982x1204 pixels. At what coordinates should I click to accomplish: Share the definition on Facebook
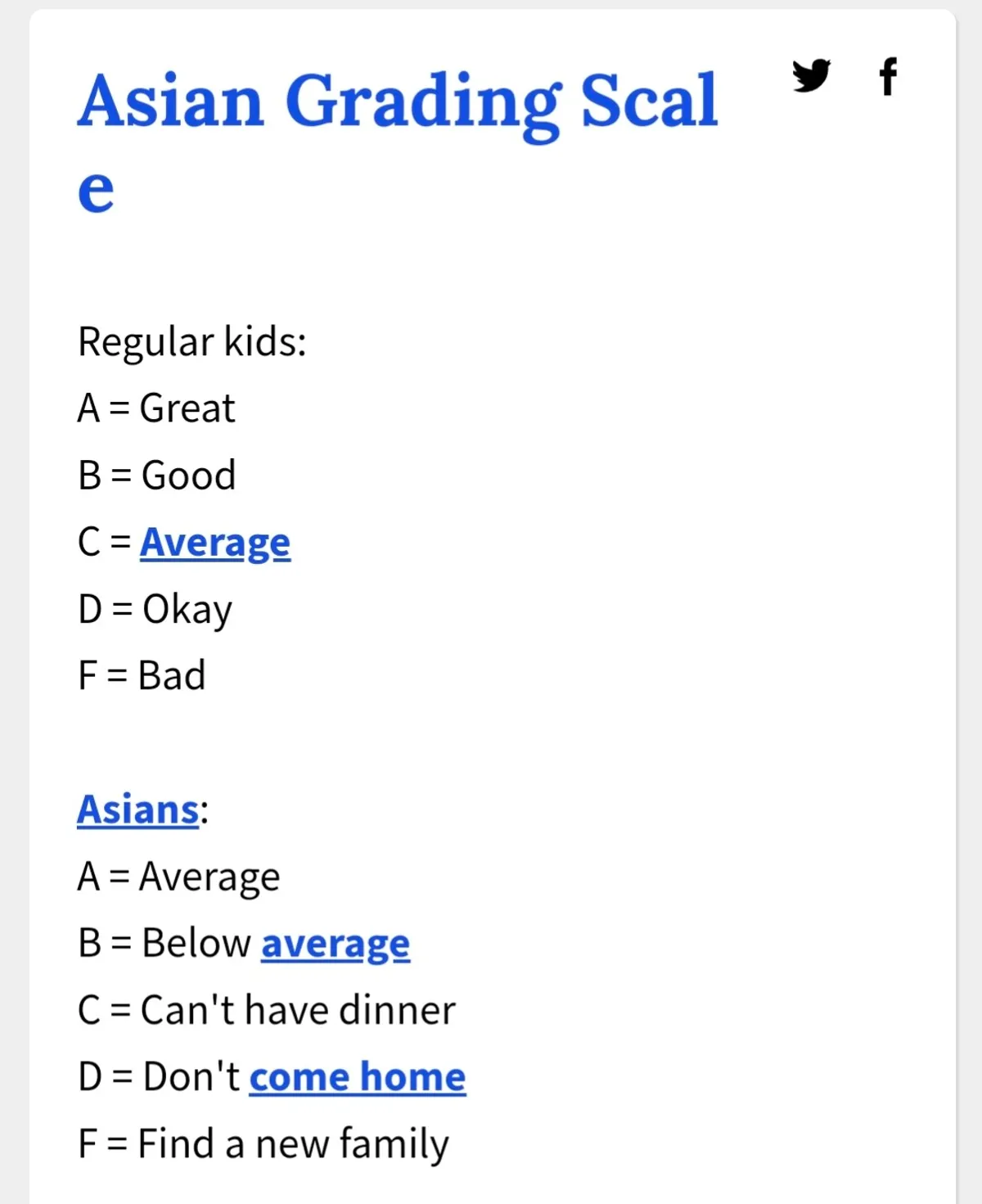coord(888,76)
